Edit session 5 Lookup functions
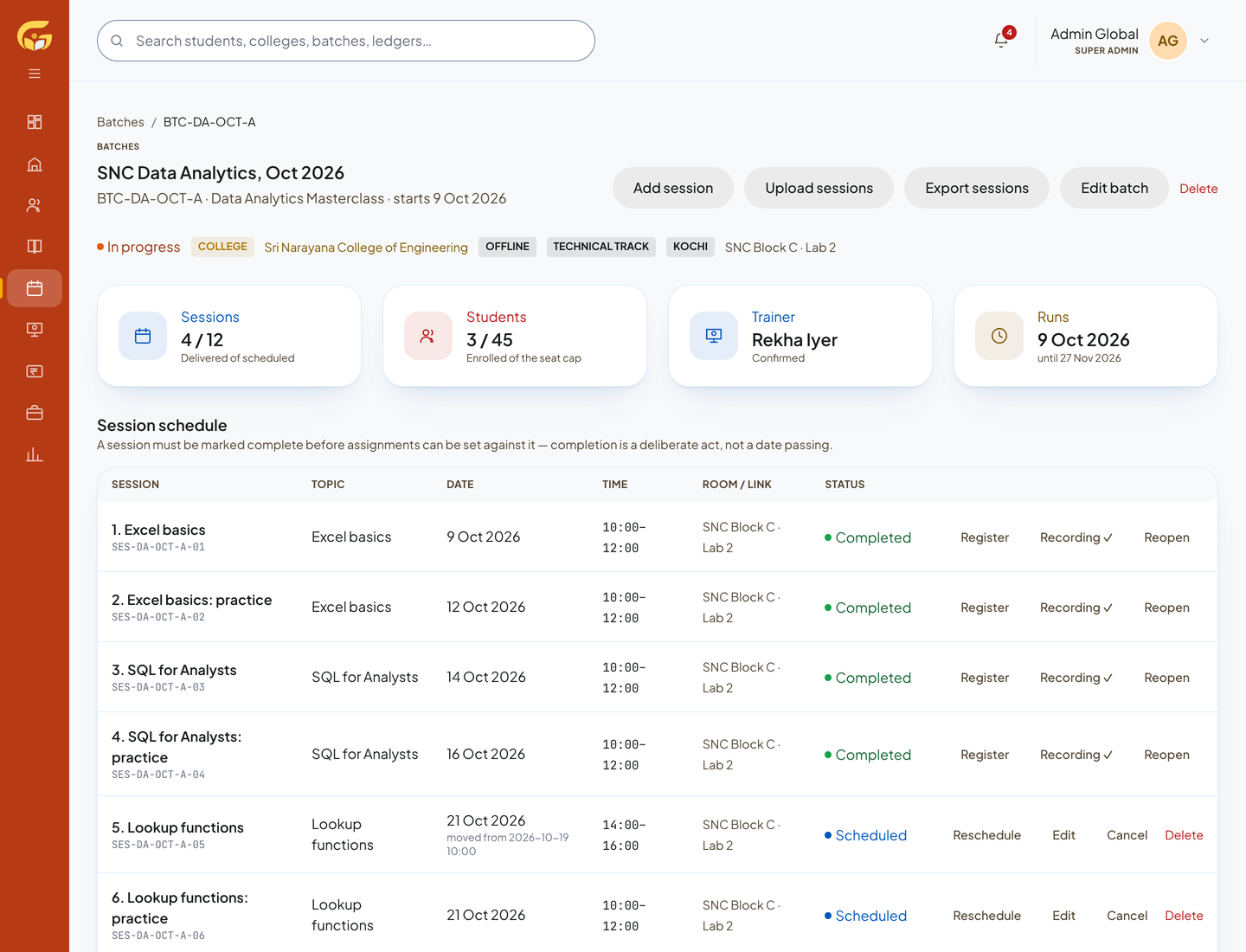 (1063, 835)
